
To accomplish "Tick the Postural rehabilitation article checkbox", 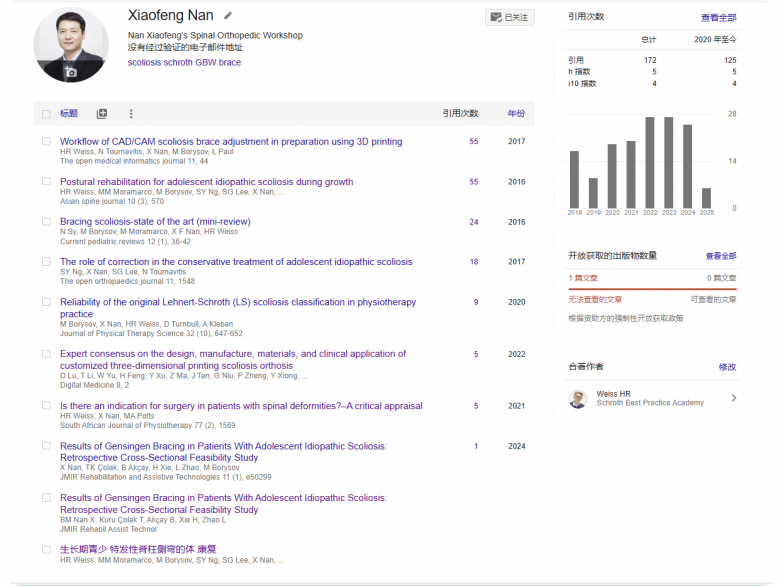I will [x=46, y=182].
